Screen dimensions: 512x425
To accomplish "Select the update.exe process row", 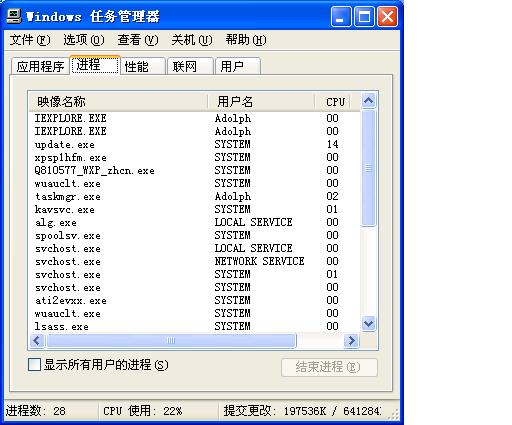I will coord(195,144).
